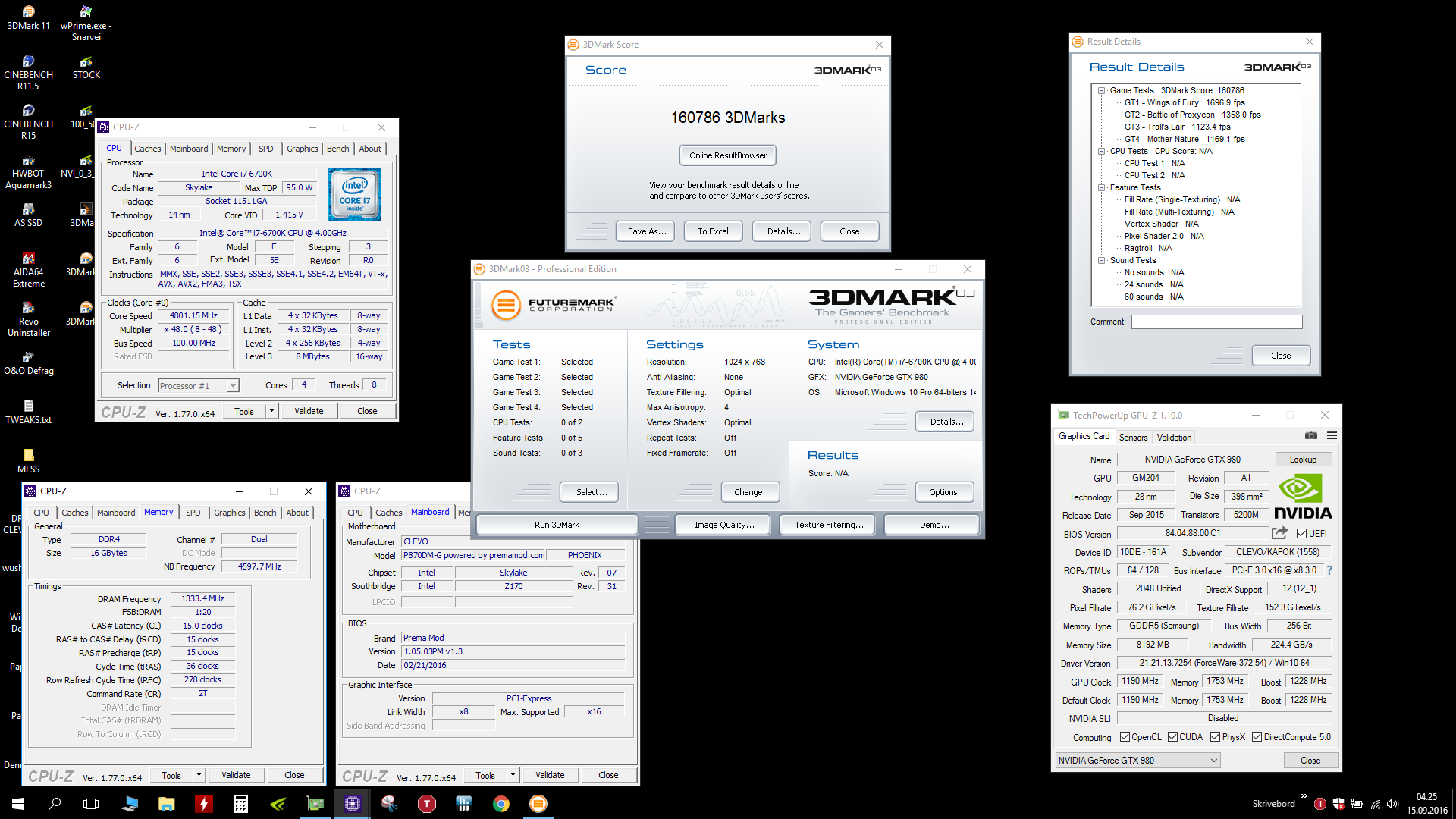Click the Lookup button in GPU-Z
1456x819 pixels.
(1303, 460)
